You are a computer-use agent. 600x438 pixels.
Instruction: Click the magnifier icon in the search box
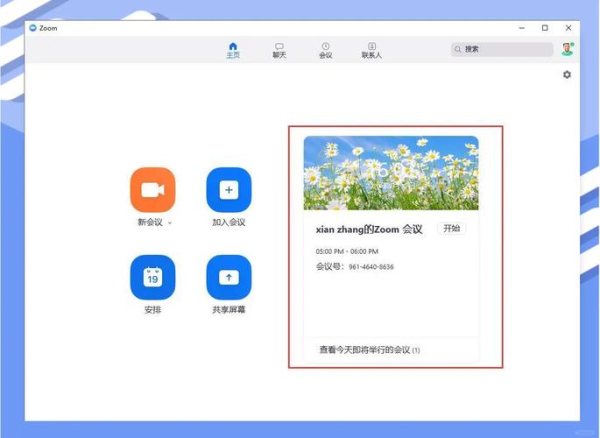[458, 49]
